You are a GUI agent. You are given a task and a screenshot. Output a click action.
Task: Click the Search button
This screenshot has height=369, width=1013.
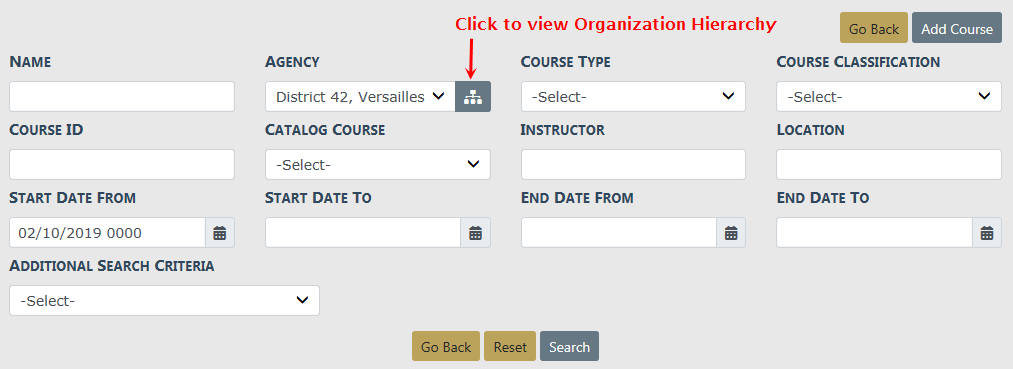point(569,346)
